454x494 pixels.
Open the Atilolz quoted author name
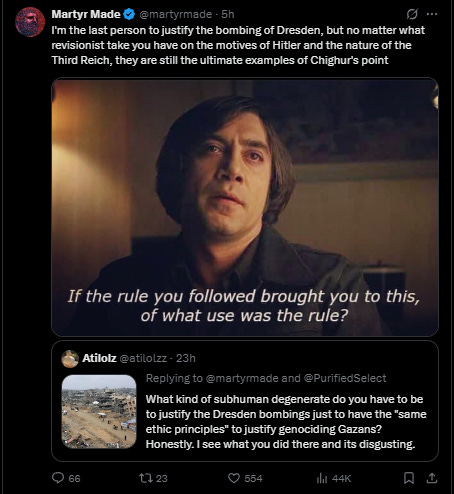99,358
